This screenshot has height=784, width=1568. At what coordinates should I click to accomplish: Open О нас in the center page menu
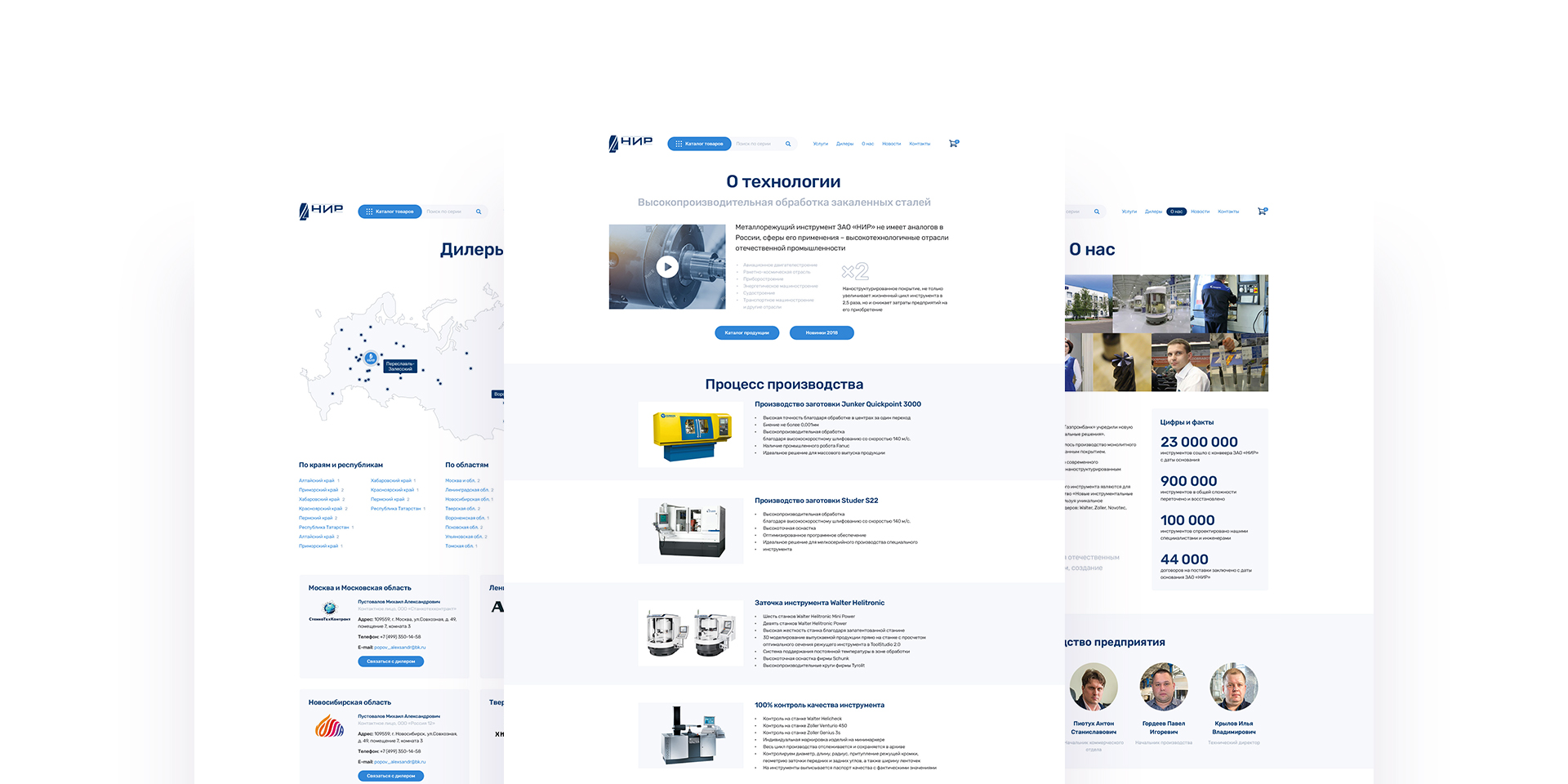pyautogui.click(x=867, y=144)
